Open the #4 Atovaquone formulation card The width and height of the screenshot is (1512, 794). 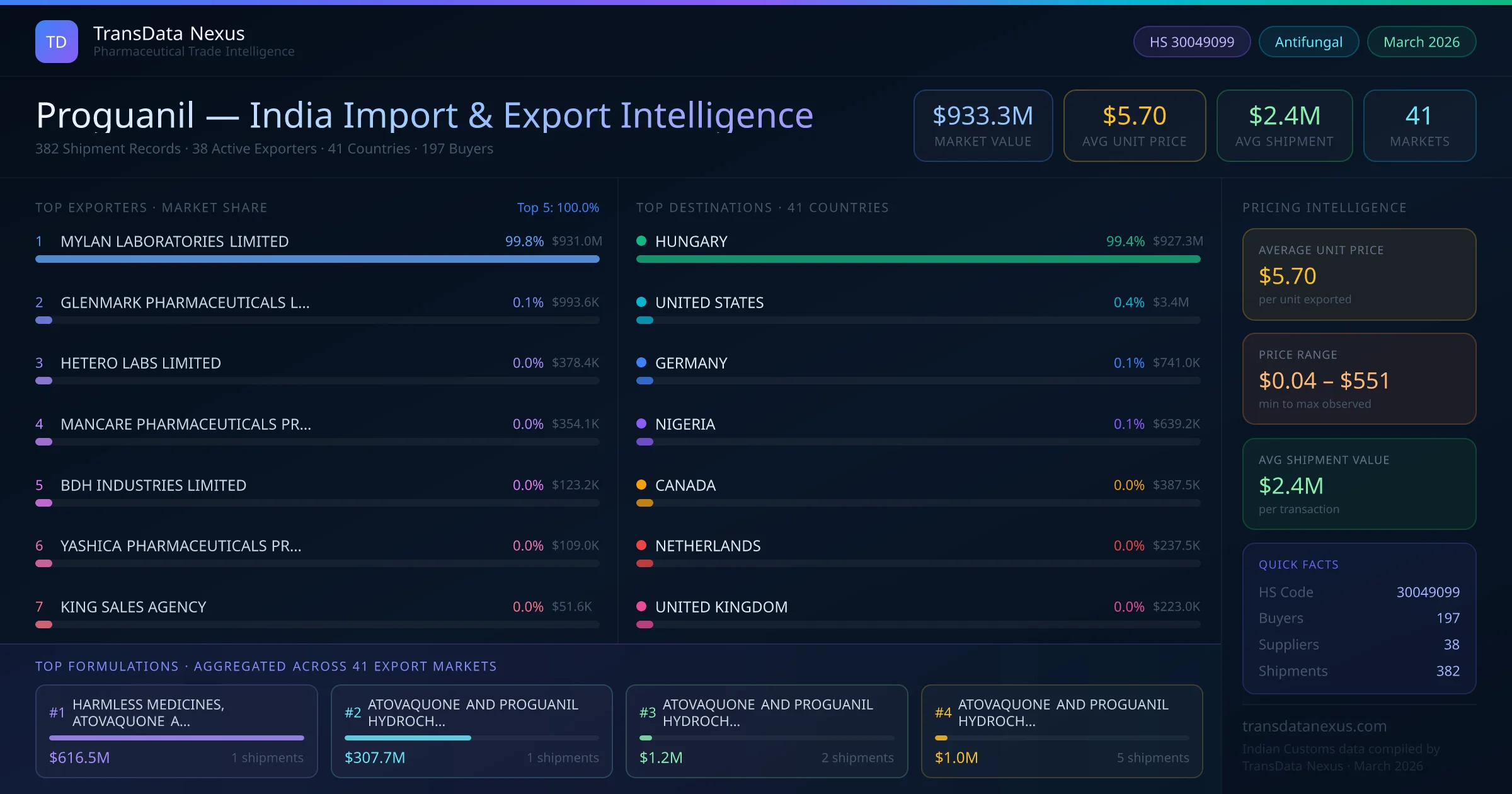[x=1062, y=731]
